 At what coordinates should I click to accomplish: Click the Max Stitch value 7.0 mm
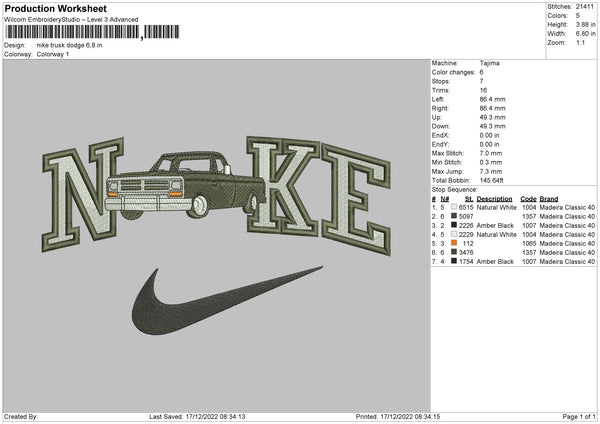pos(491,153)
